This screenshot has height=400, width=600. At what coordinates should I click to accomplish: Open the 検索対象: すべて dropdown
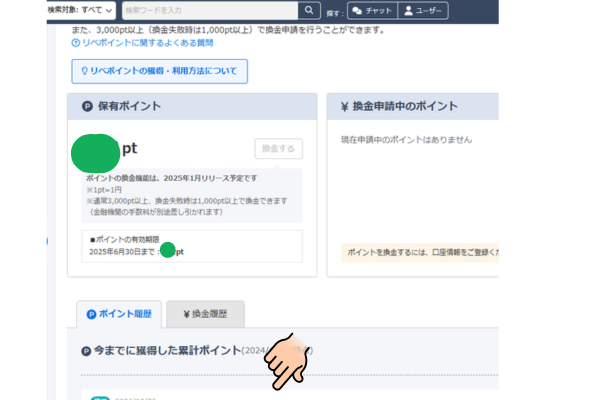pos(81,10)
